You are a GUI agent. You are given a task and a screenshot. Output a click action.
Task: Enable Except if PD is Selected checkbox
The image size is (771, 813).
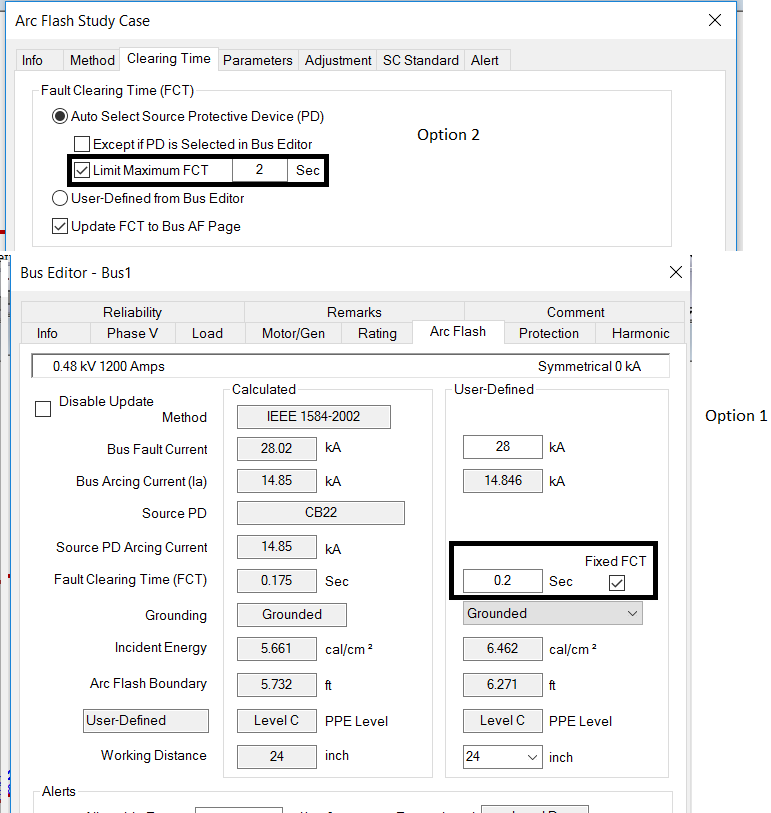(x=82, y=144)
